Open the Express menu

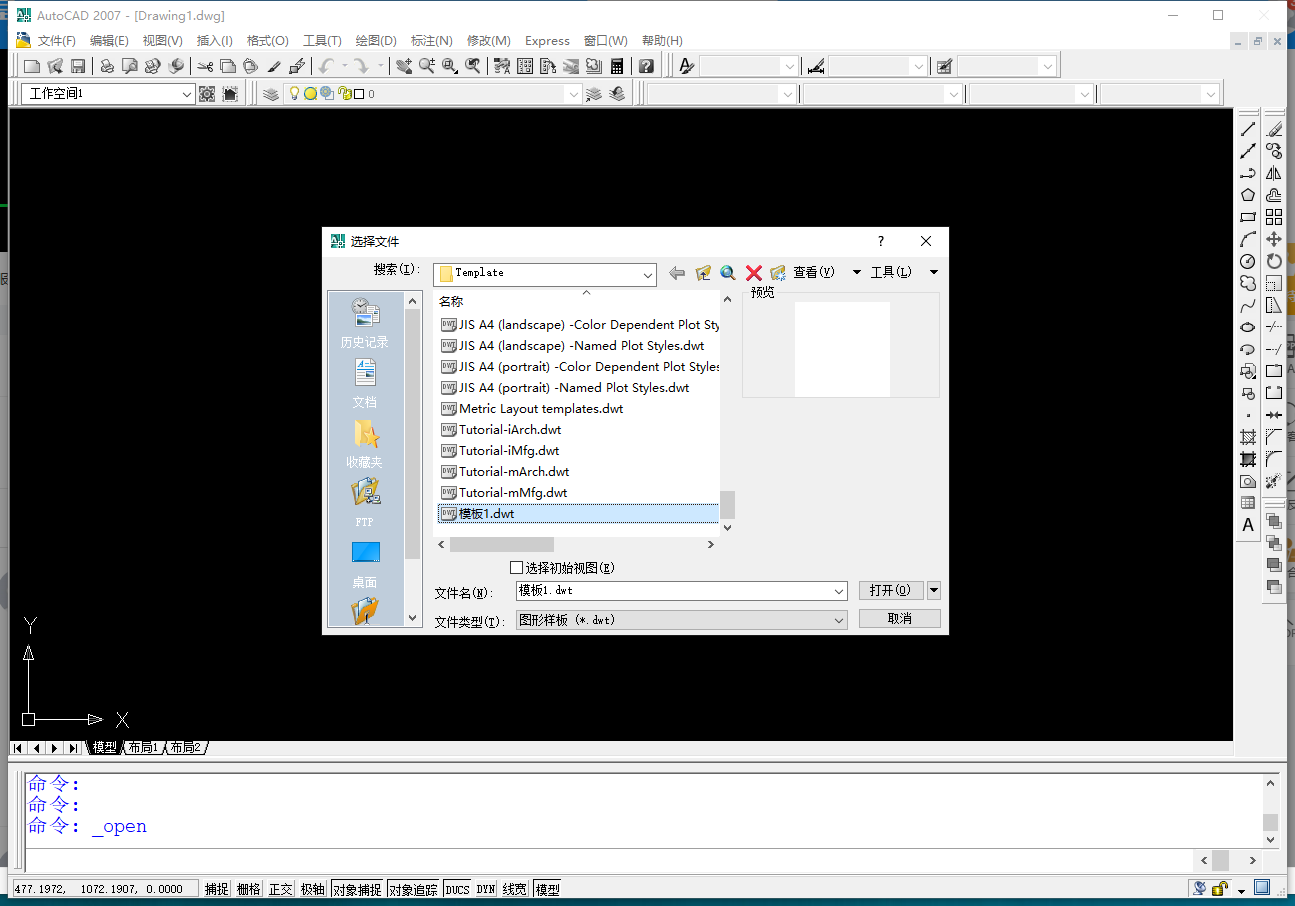coord(547,41)
